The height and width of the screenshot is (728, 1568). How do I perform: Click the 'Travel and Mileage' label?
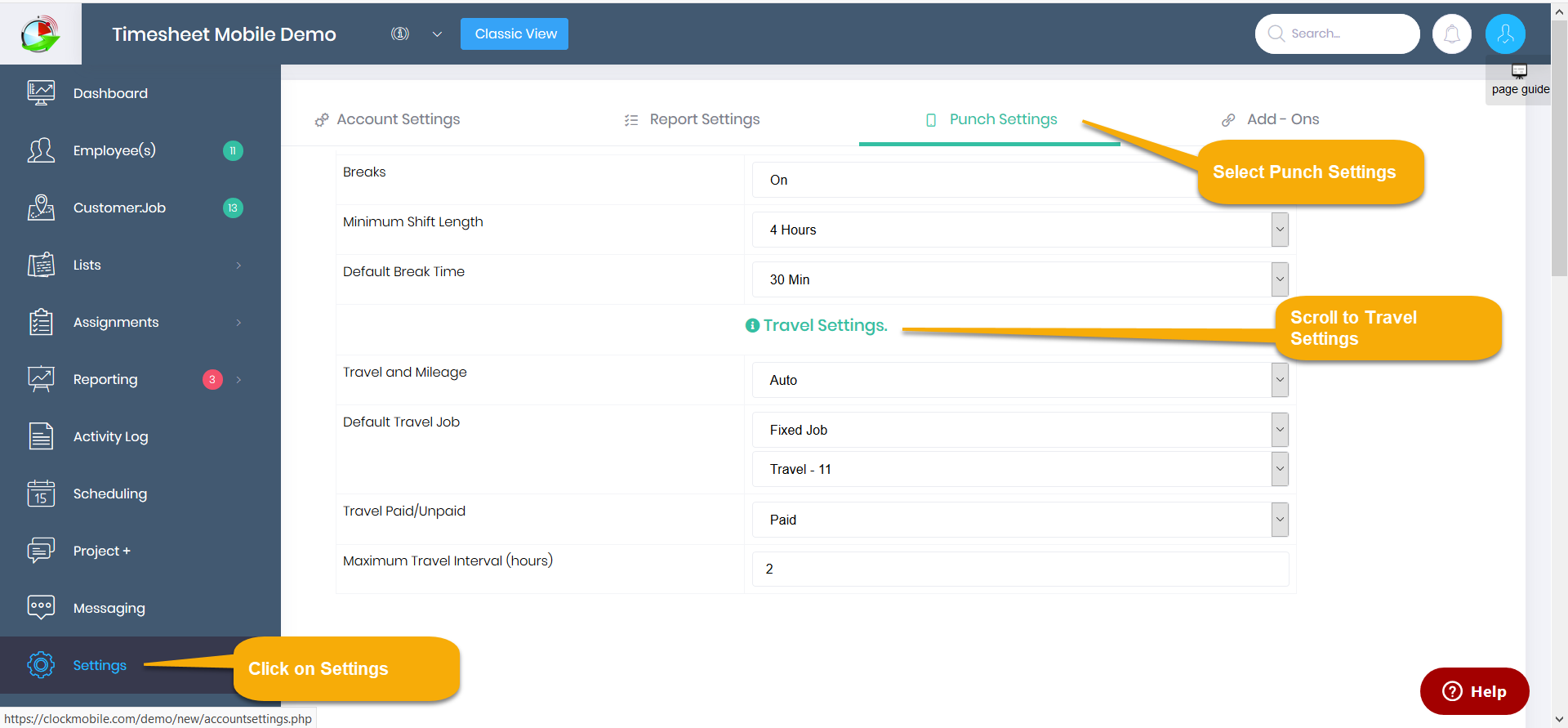(404, 372)
